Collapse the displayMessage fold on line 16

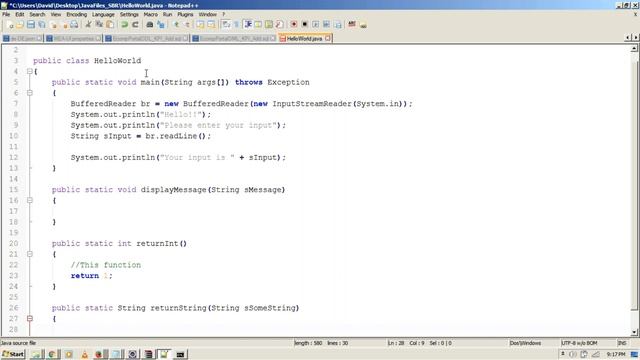30,200
